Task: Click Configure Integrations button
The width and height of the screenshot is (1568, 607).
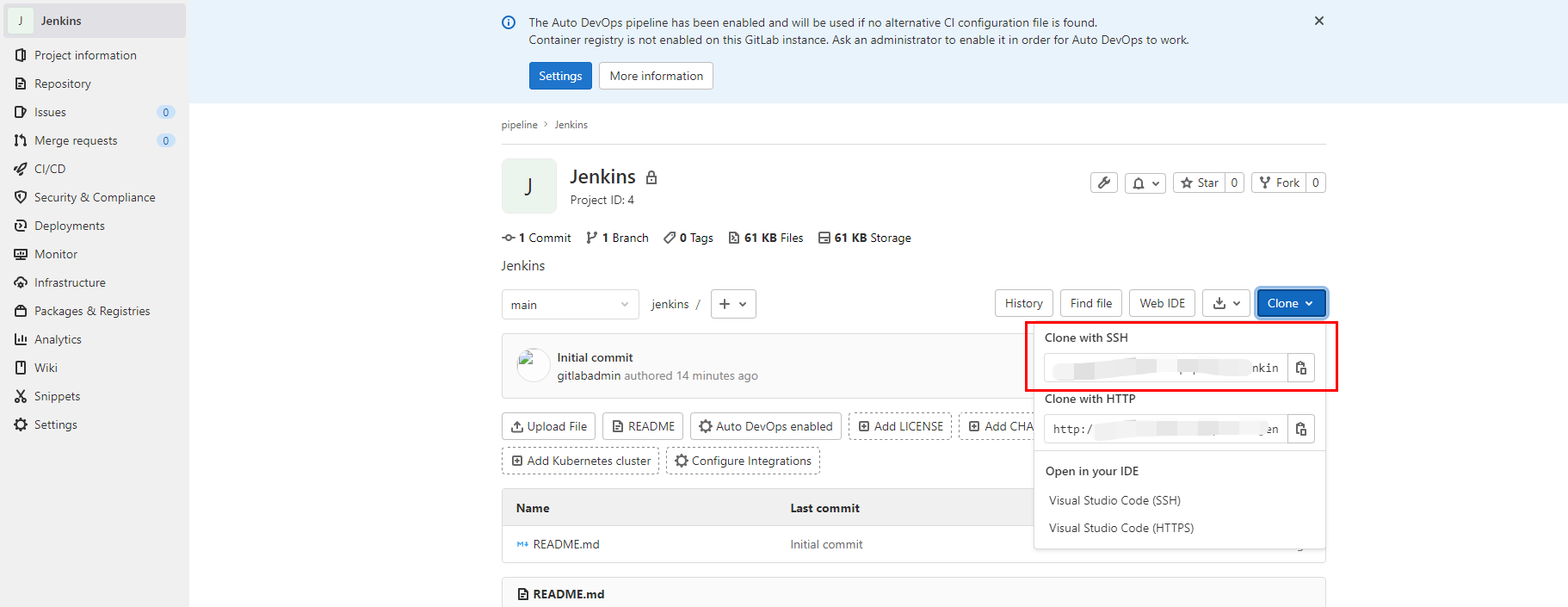Action: 743,461
